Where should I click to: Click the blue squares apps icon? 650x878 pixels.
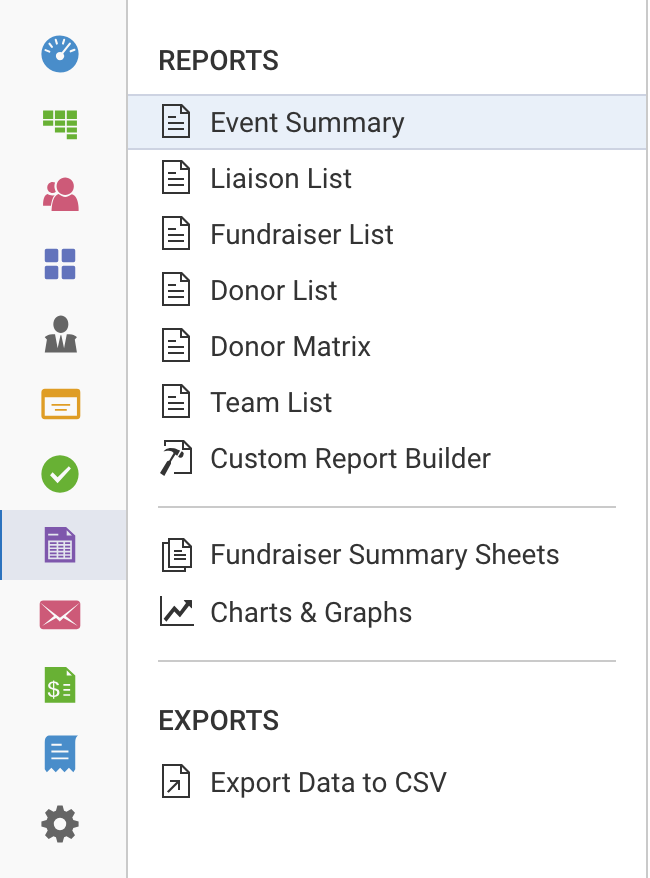(60, 264)
